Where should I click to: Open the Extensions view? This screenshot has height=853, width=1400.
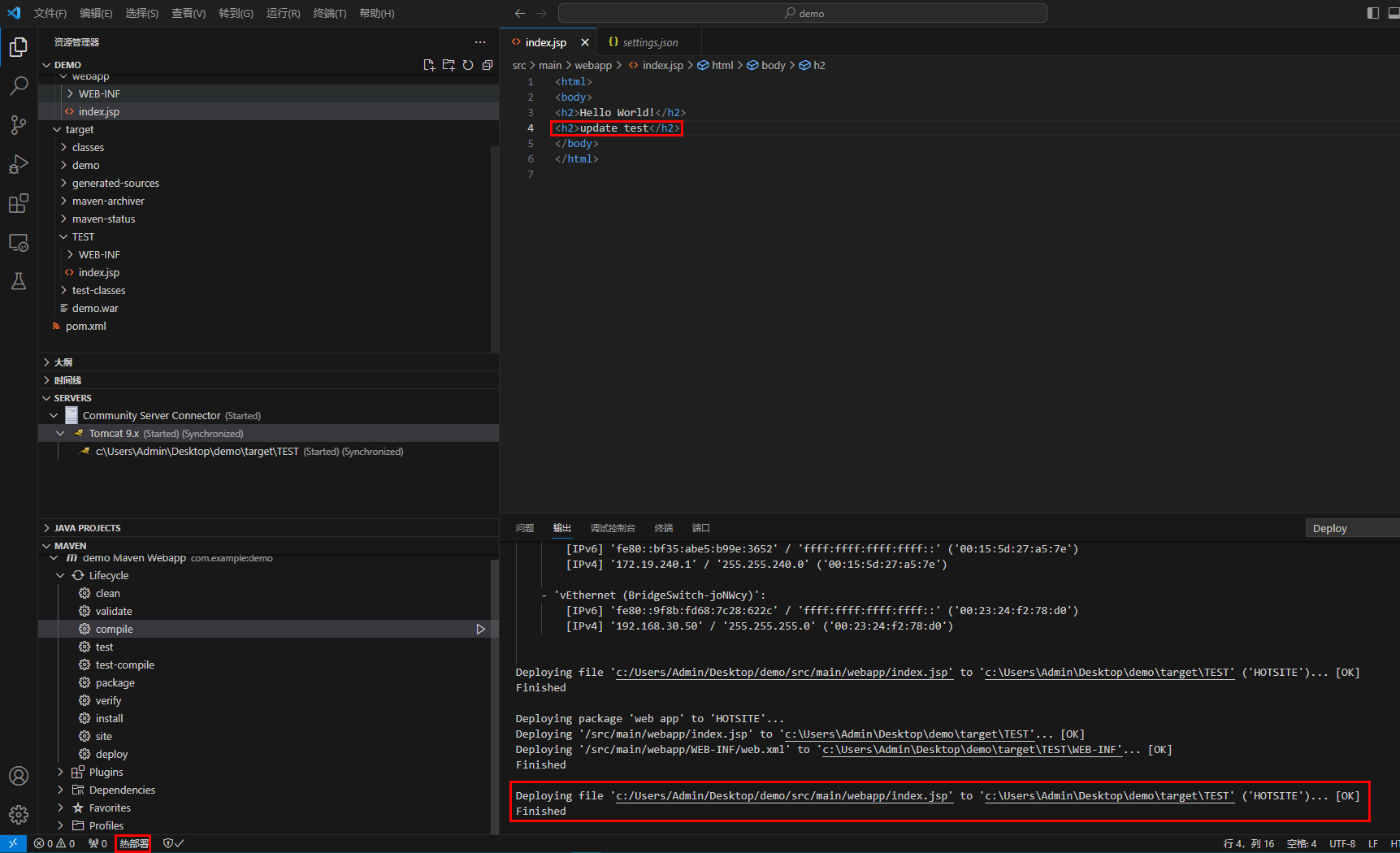(18, 203)
